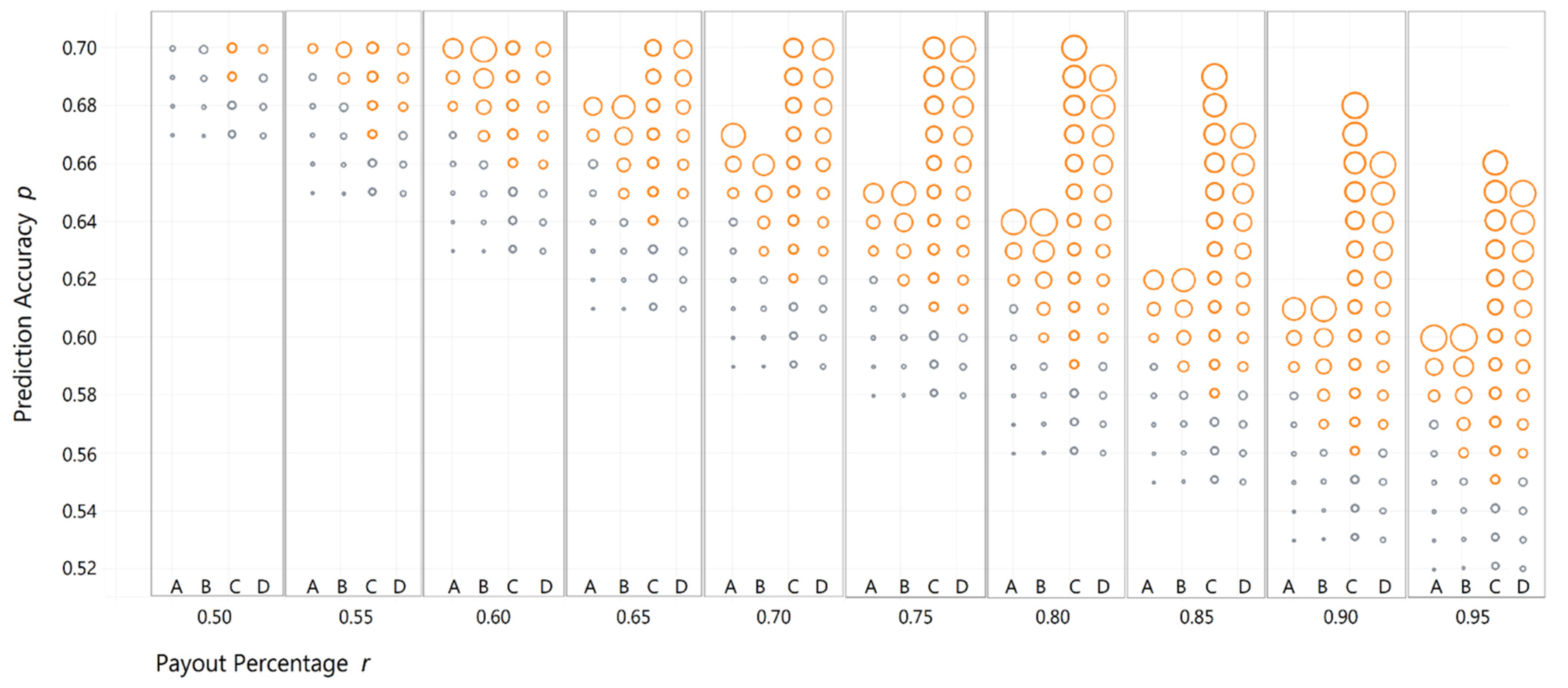Select column label D in the 0.65 panel
1568x688 pixels.
point(681,586)
